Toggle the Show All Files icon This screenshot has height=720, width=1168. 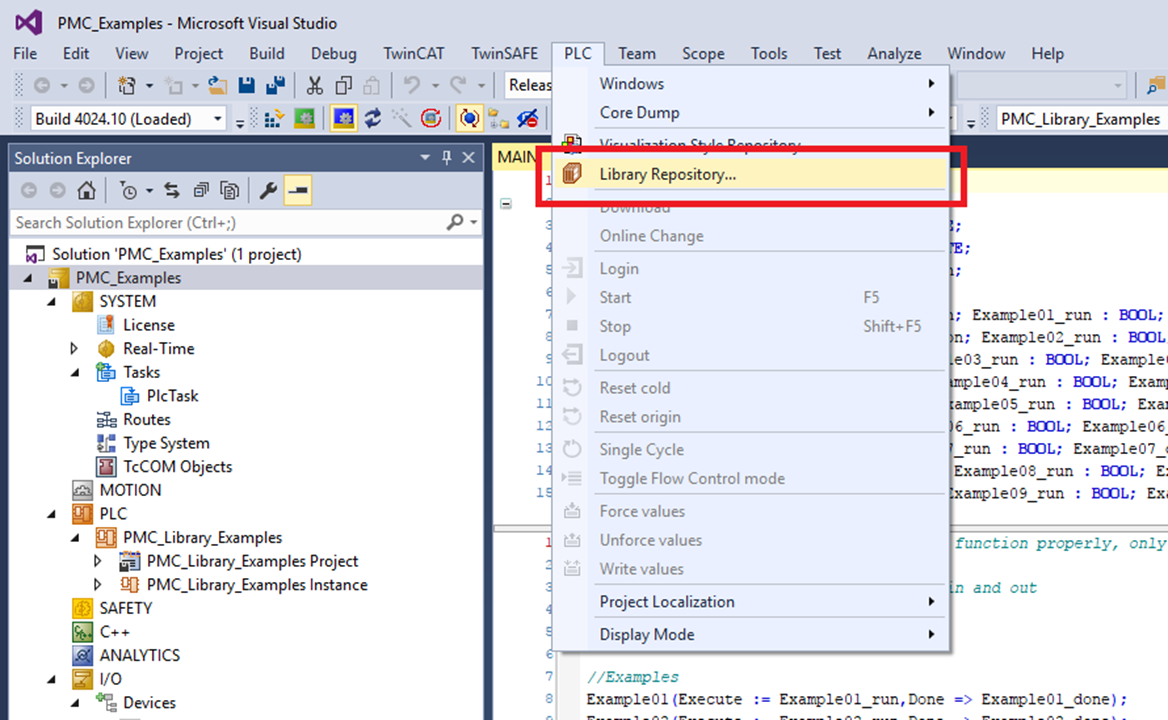coord(230,190)
